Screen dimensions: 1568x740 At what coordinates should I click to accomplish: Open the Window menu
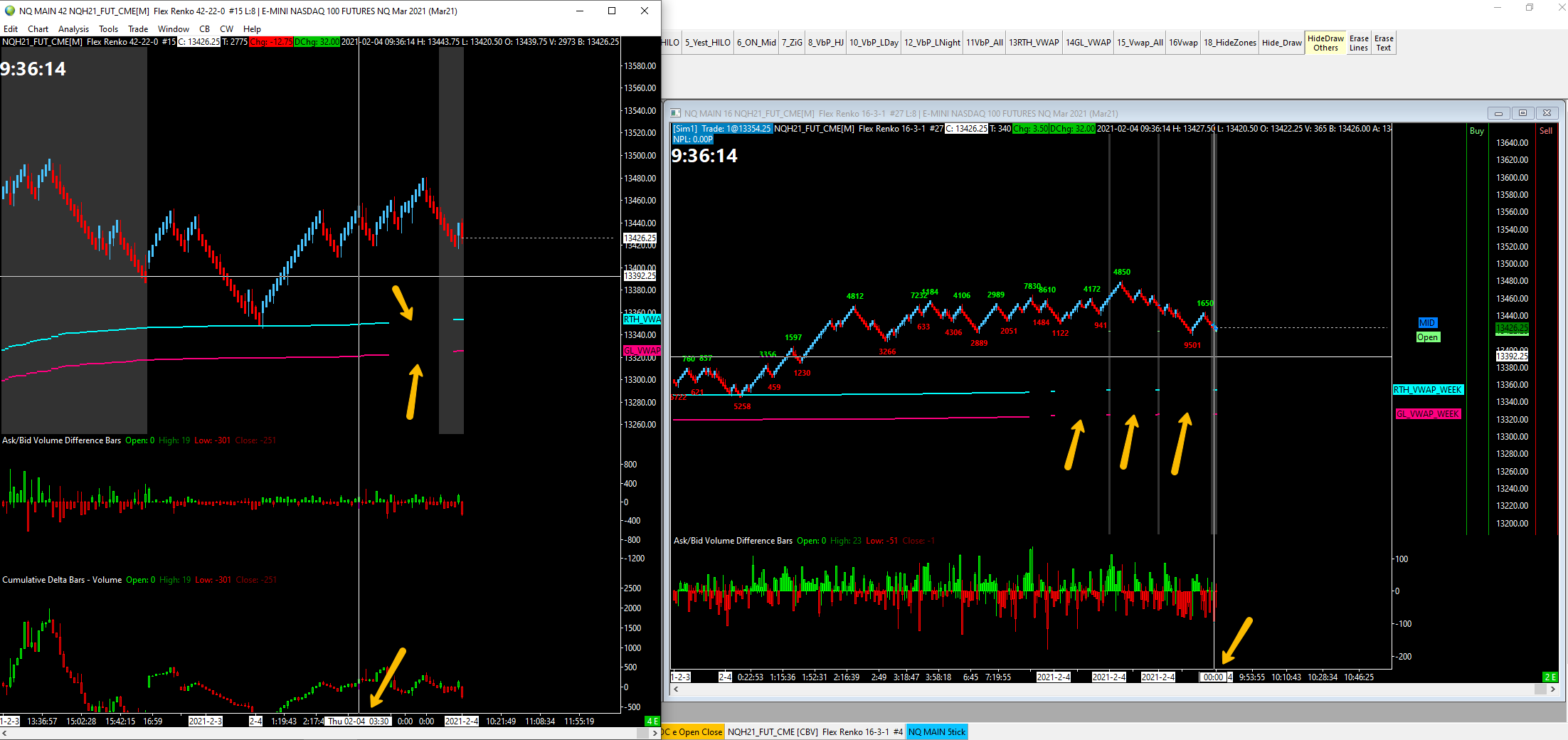click(174, 29)
